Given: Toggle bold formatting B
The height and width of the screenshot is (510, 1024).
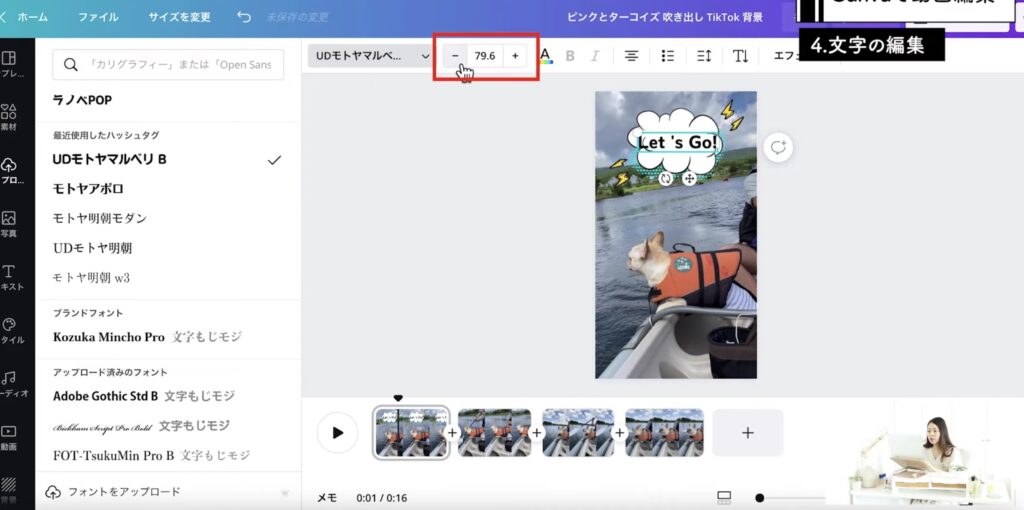Looking at the screenshot, I should (569, 56).
